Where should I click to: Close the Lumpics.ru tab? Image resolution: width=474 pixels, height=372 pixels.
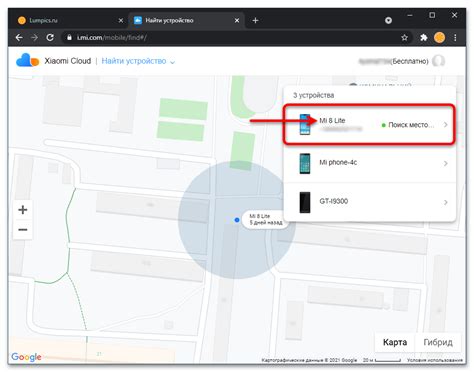tap(121, 21)
